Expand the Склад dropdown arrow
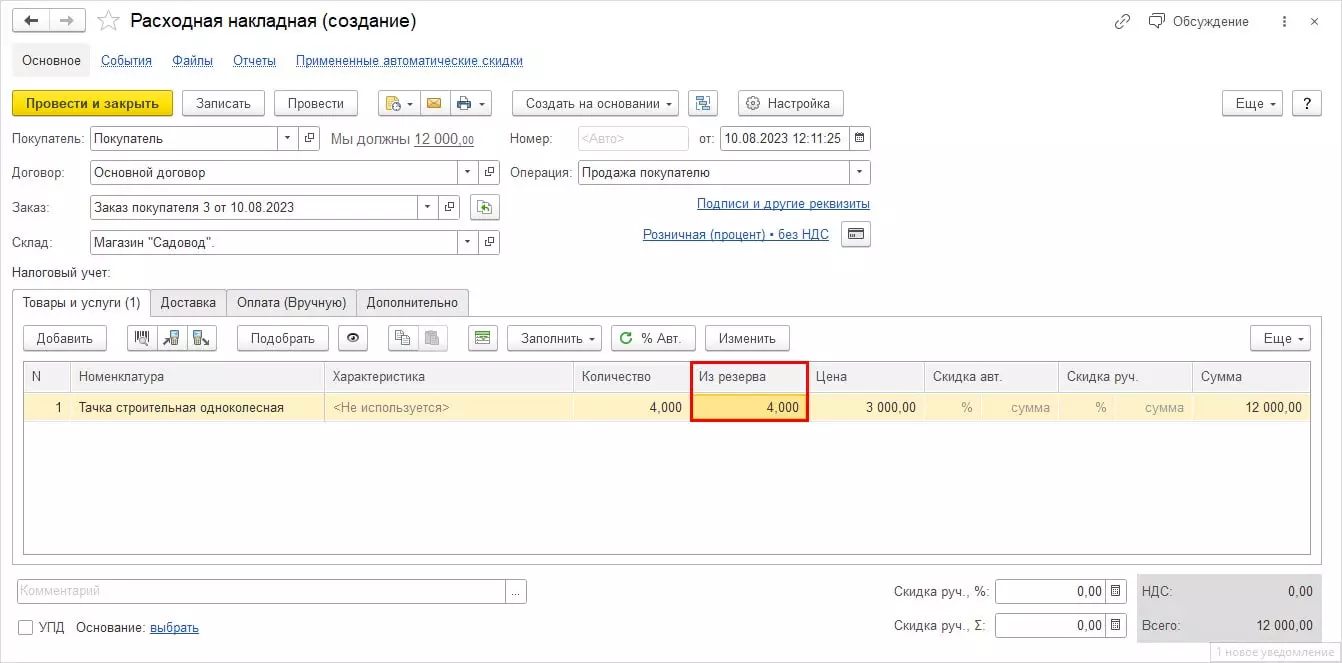This screenshot has width=1342, height=663. (468, 241)
